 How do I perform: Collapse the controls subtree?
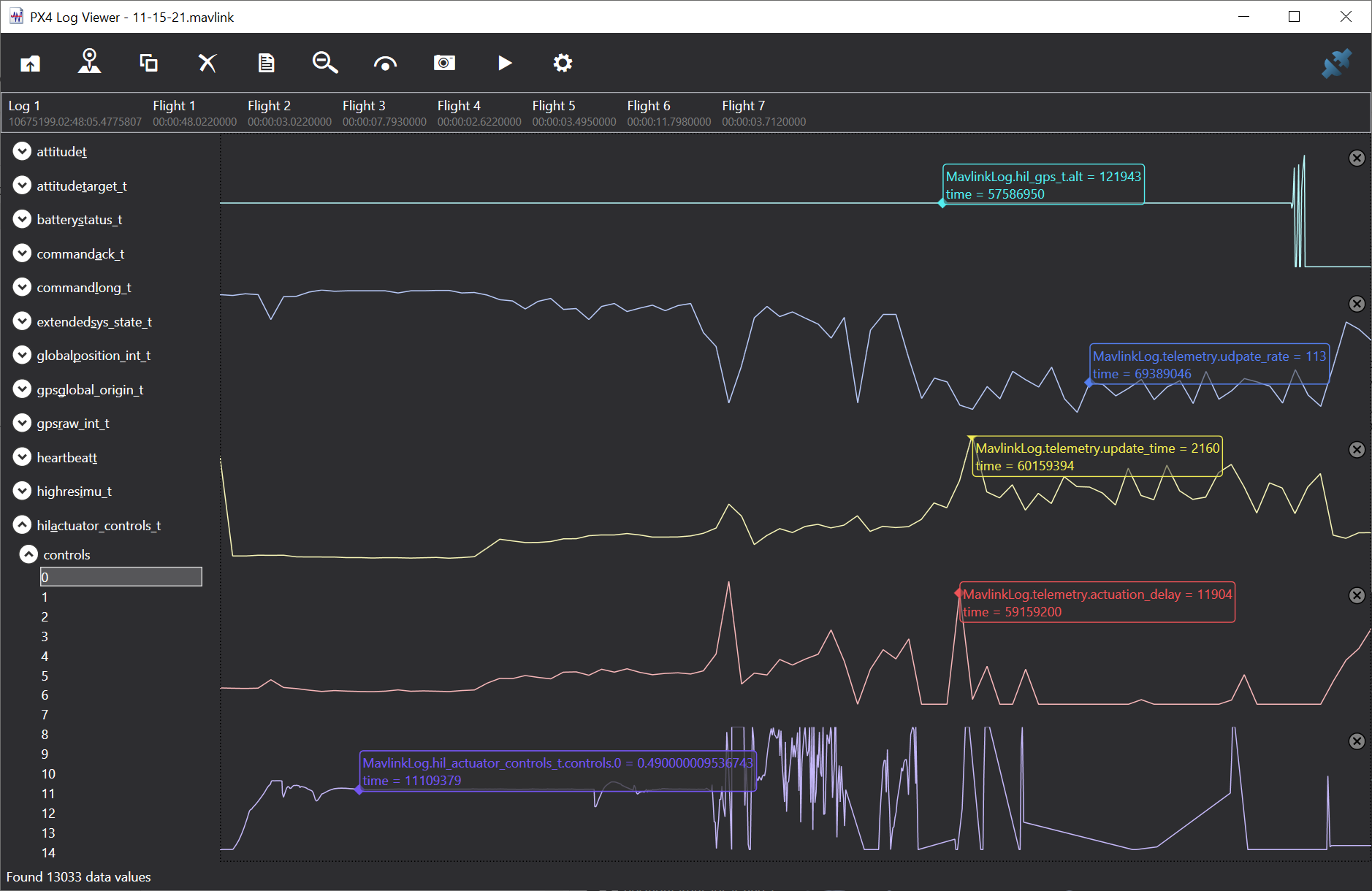click(28, 554)
